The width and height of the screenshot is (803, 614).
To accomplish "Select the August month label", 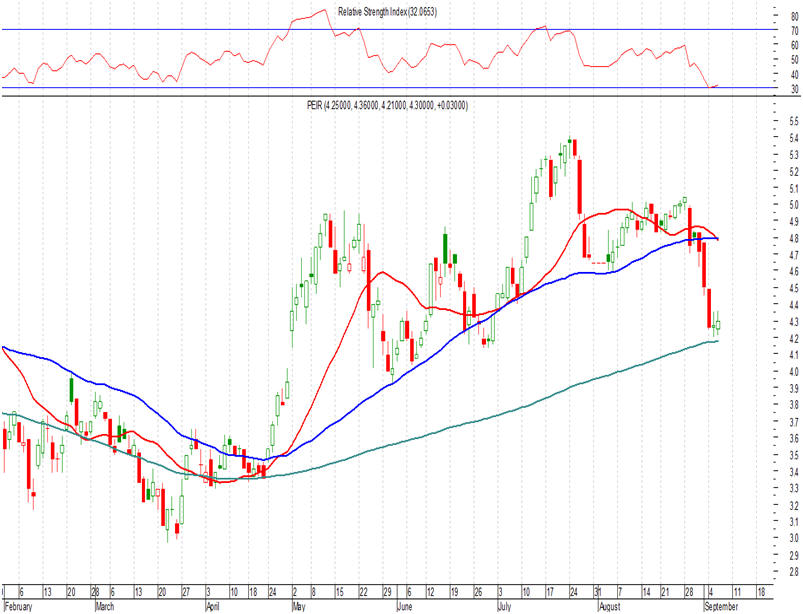I will click(x=609, y=607).
